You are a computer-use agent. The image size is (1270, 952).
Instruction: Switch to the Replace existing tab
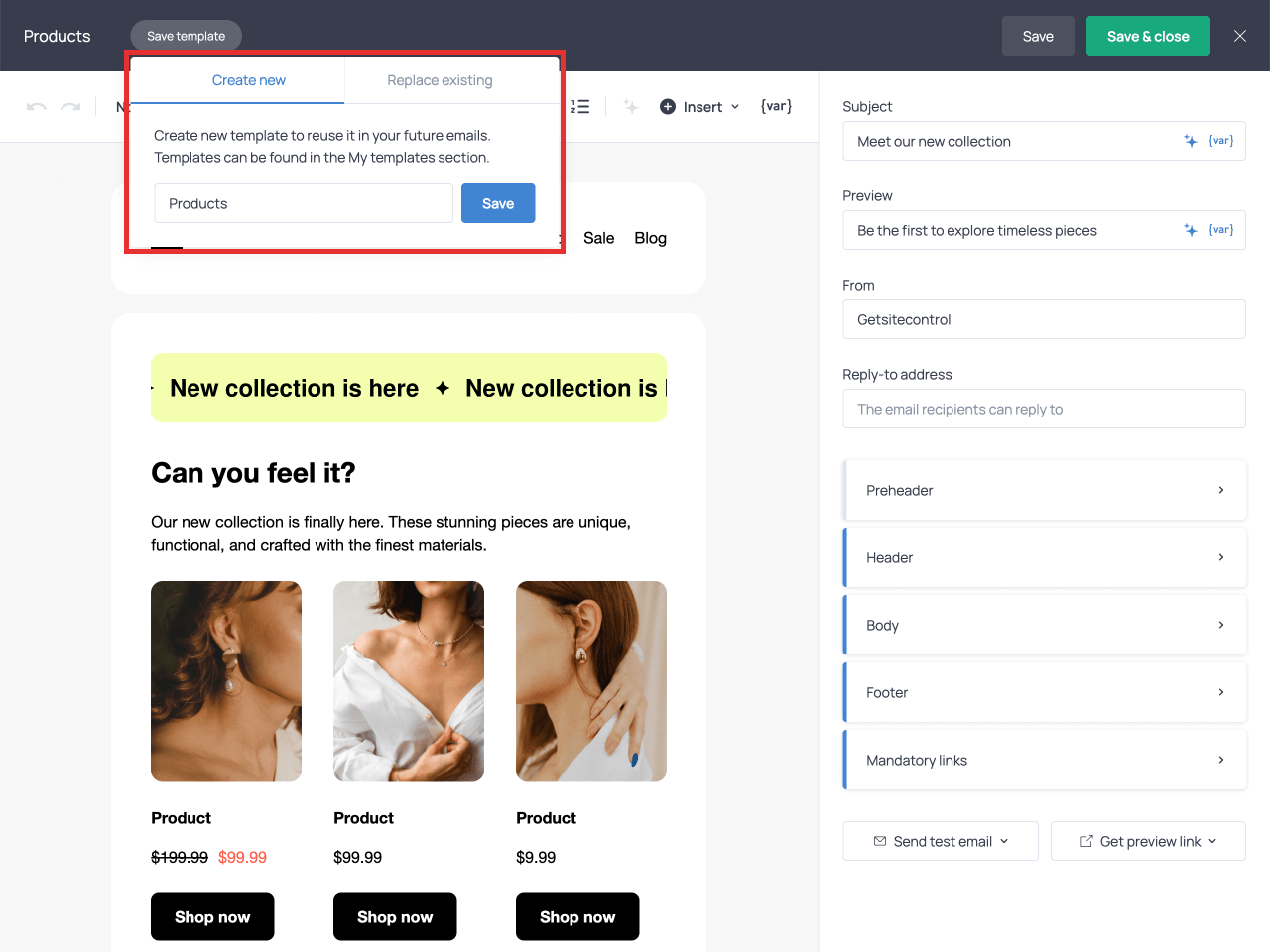440,80
